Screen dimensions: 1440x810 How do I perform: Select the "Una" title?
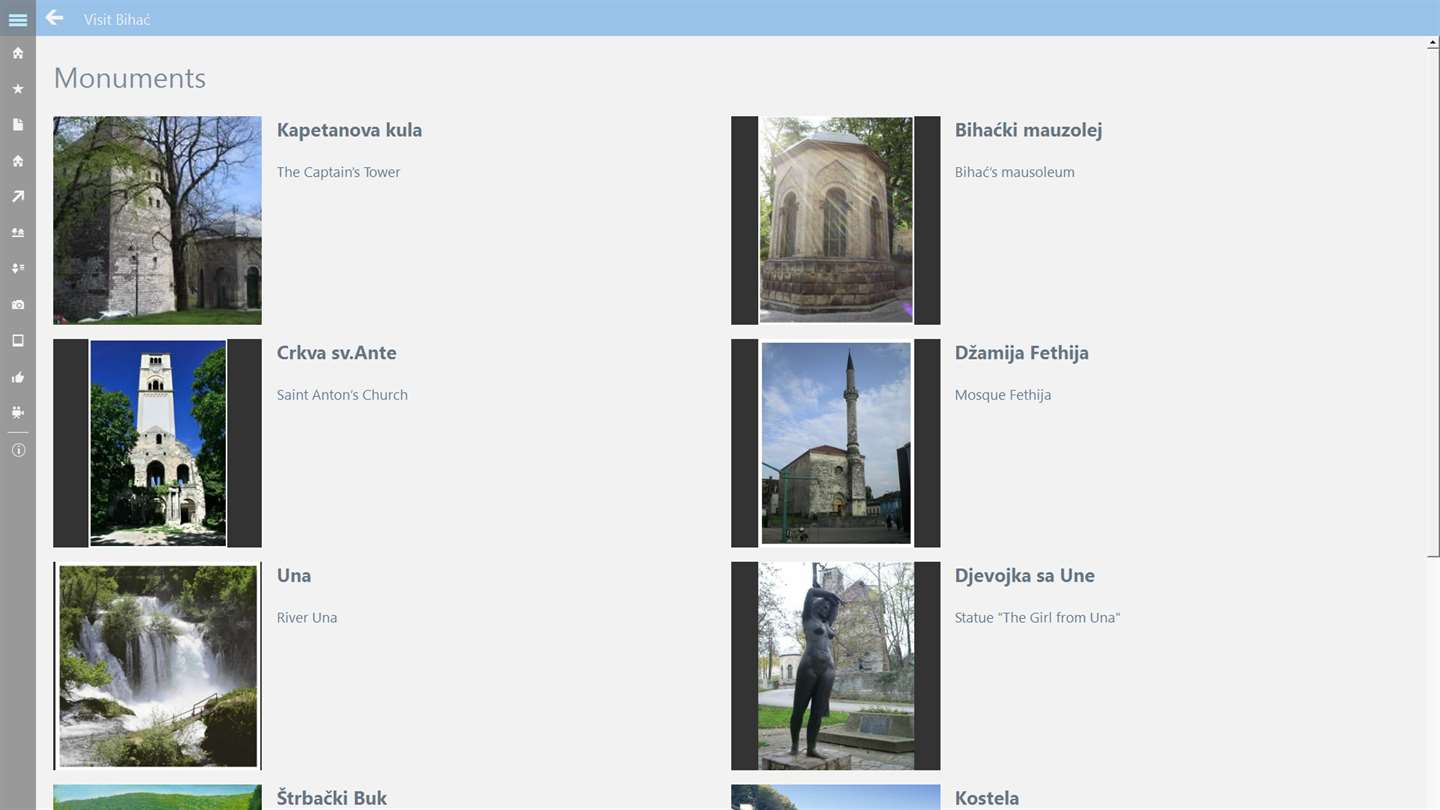294,576
